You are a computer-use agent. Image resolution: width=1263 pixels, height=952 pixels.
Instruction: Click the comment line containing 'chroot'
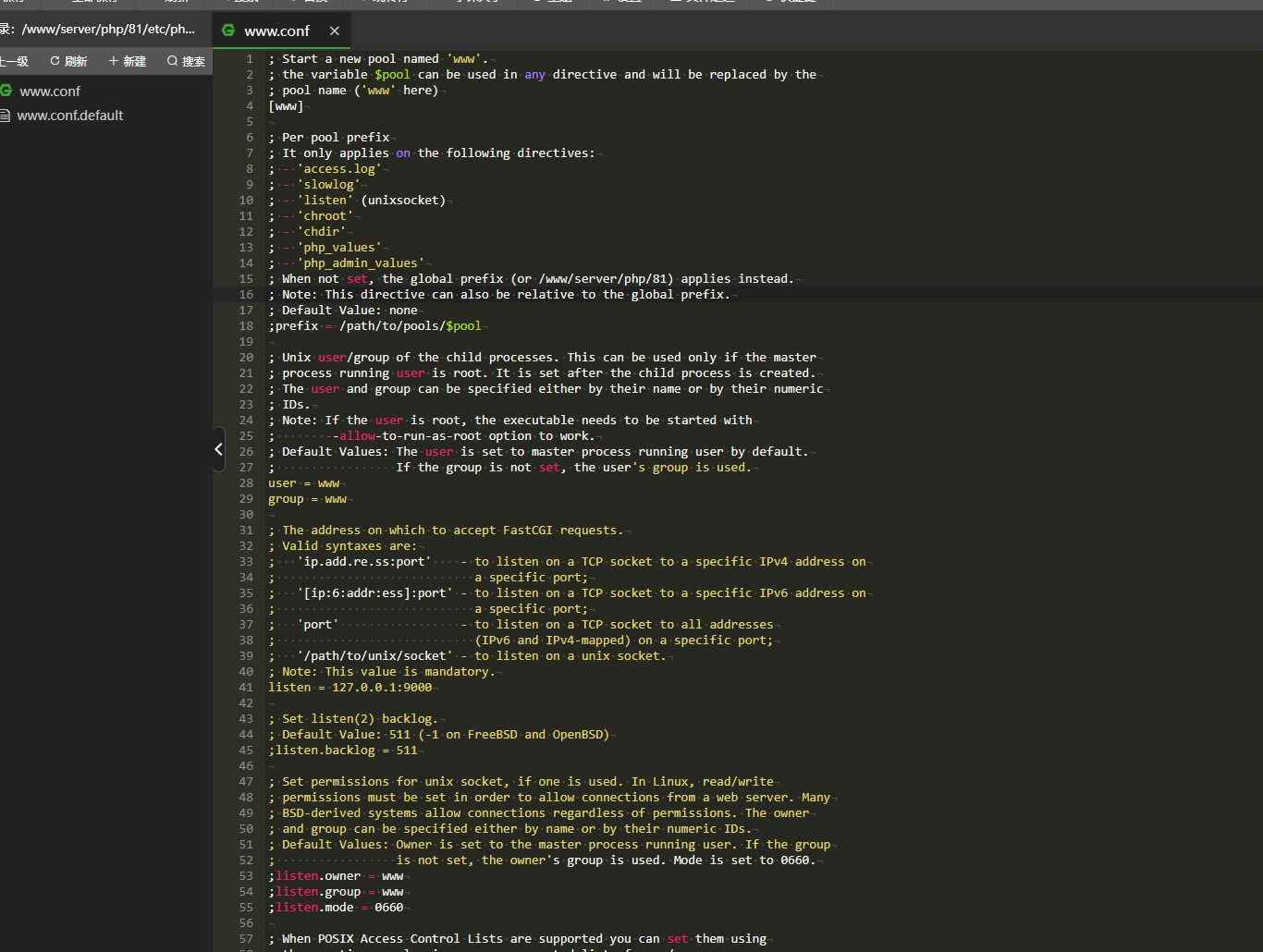coord(312,216)
